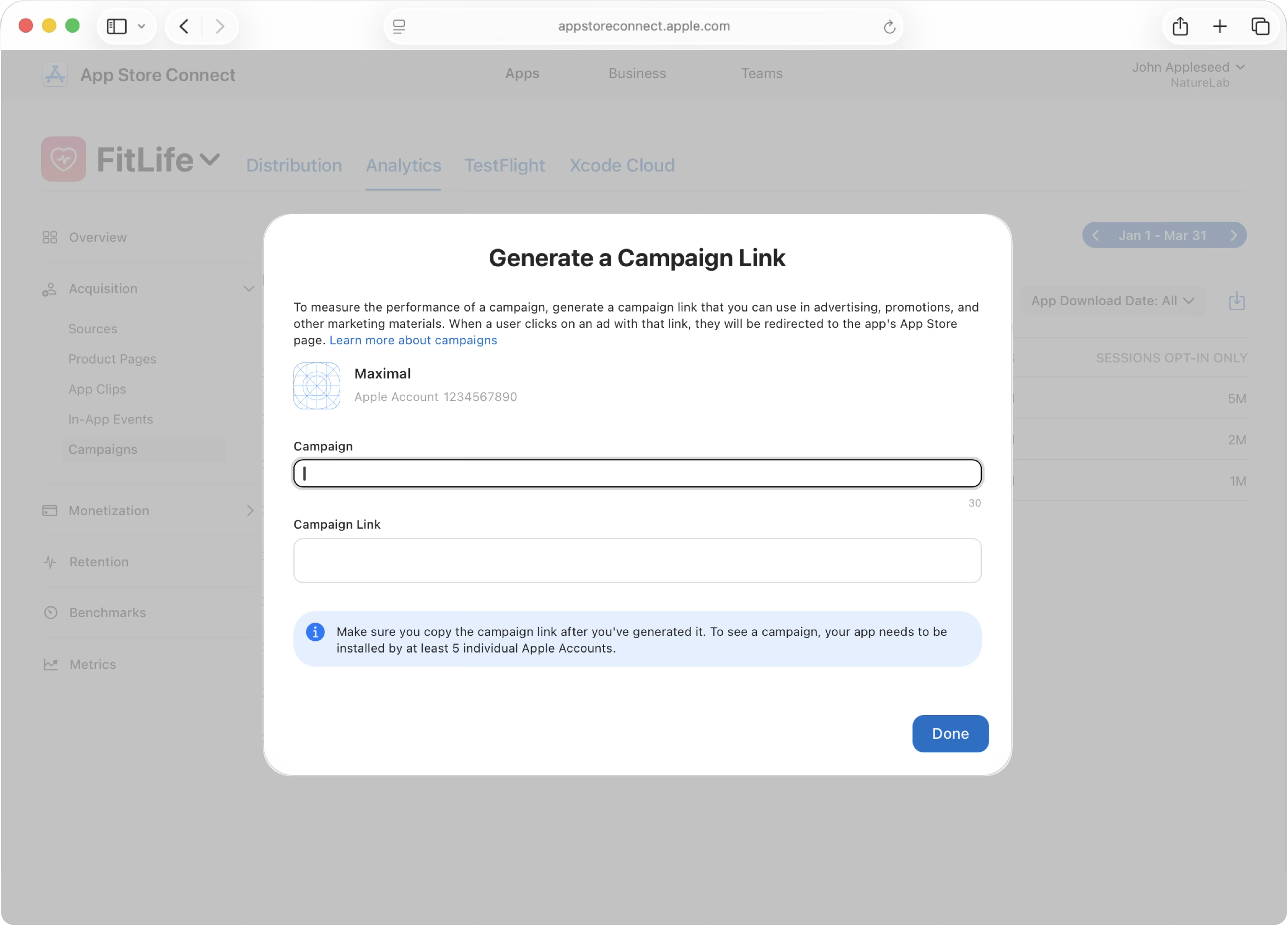Open a new tab with plus icon
Viewport: 1288px width, 926px height.
(1219, 26)
